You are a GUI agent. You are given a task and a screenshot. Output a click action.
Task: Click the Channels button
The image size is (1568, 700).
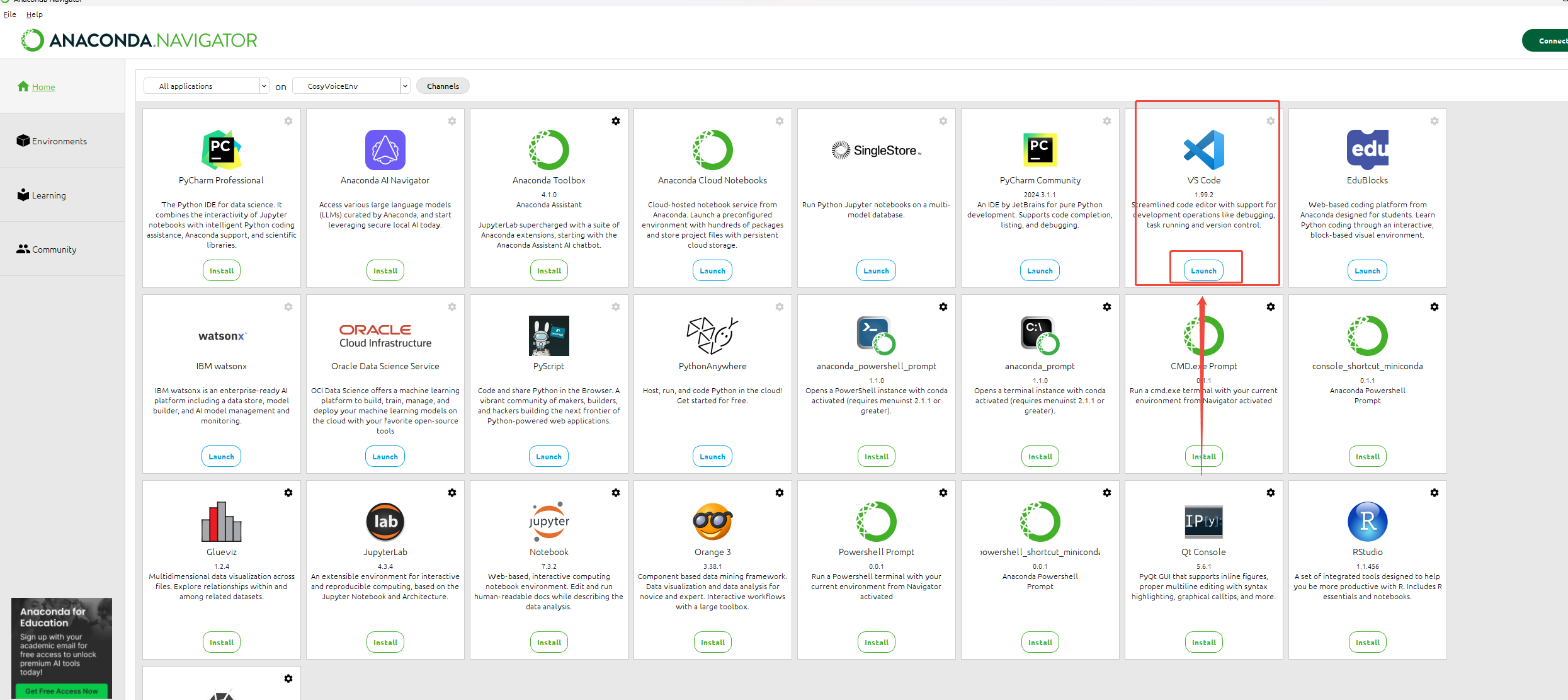pyautogui.click(x=443, y=86)
